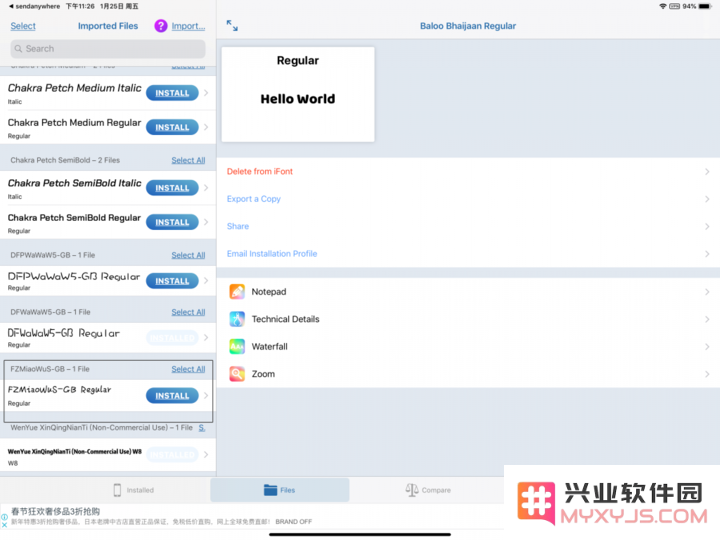
Task: Open chevron for Chakra Petch Medium Regular
Action: [206, 127]
